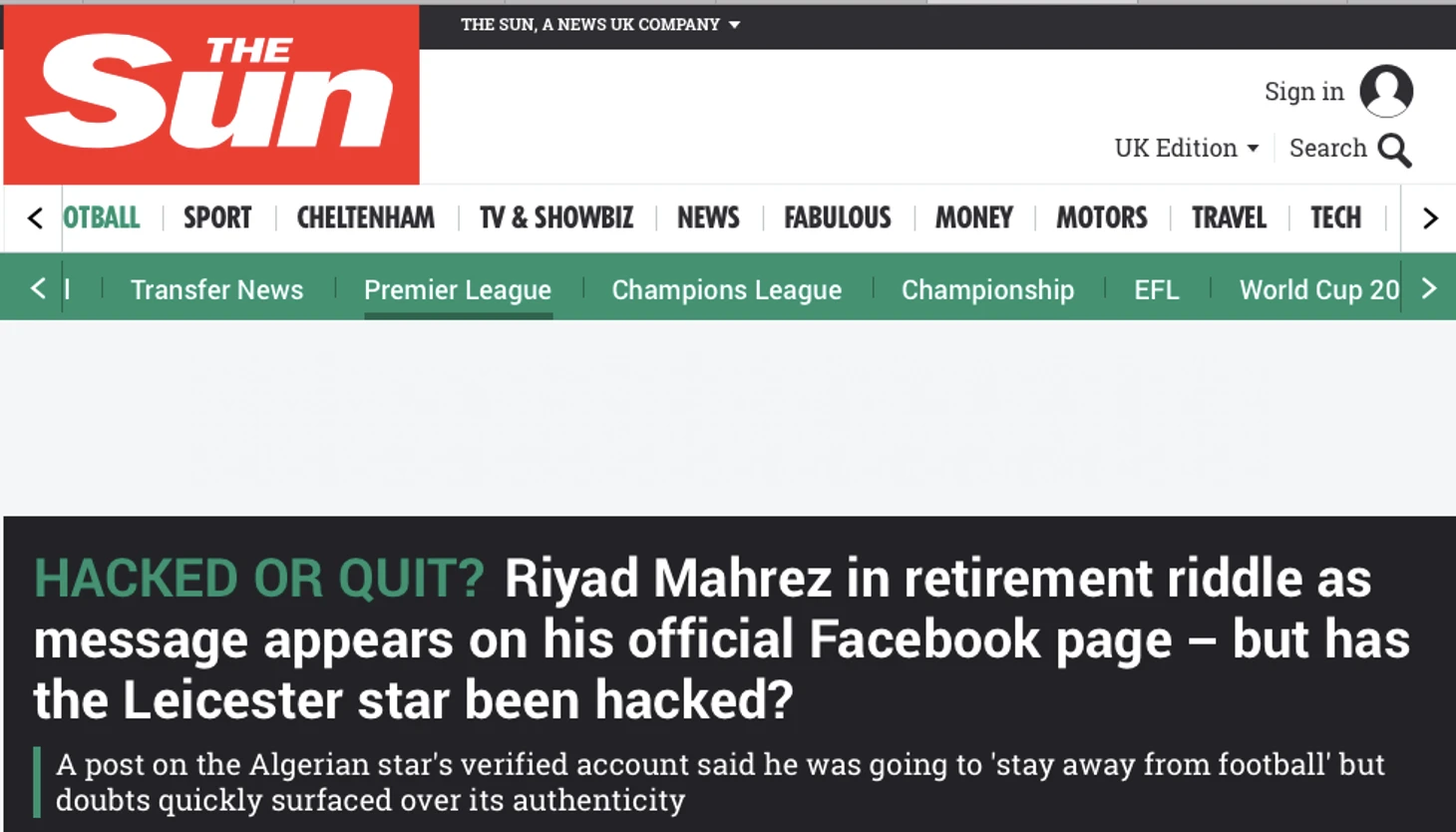This screenshot has height=832, width=1456.
Task: Show more main navigation items with right arrow
Action: [1430, 217]
